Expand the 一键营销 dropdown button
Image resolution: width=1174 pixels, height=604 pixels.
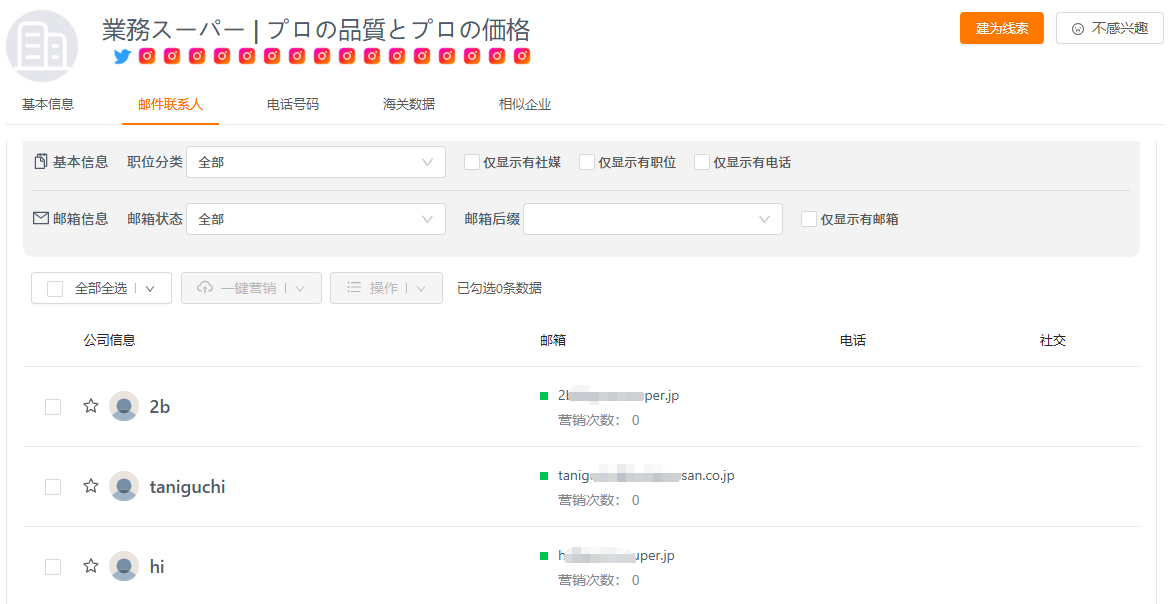pos(252,288)
